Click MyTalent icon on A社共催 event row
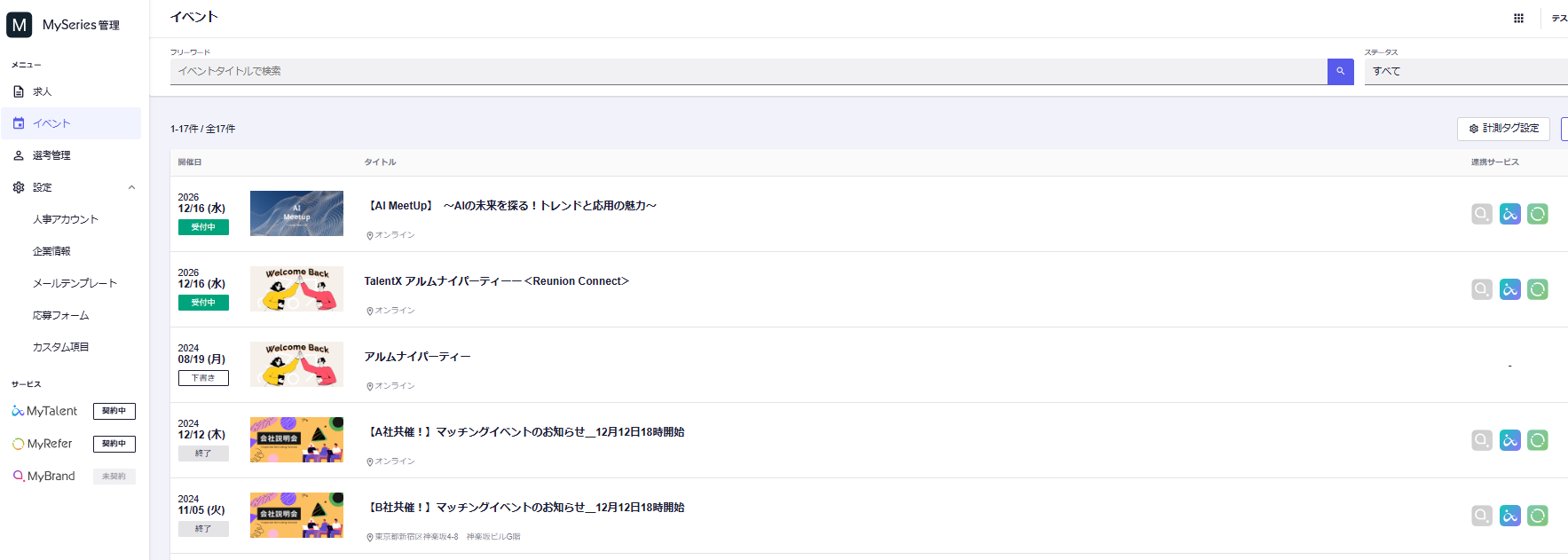1568x560 pixels. pos(1509,440)
